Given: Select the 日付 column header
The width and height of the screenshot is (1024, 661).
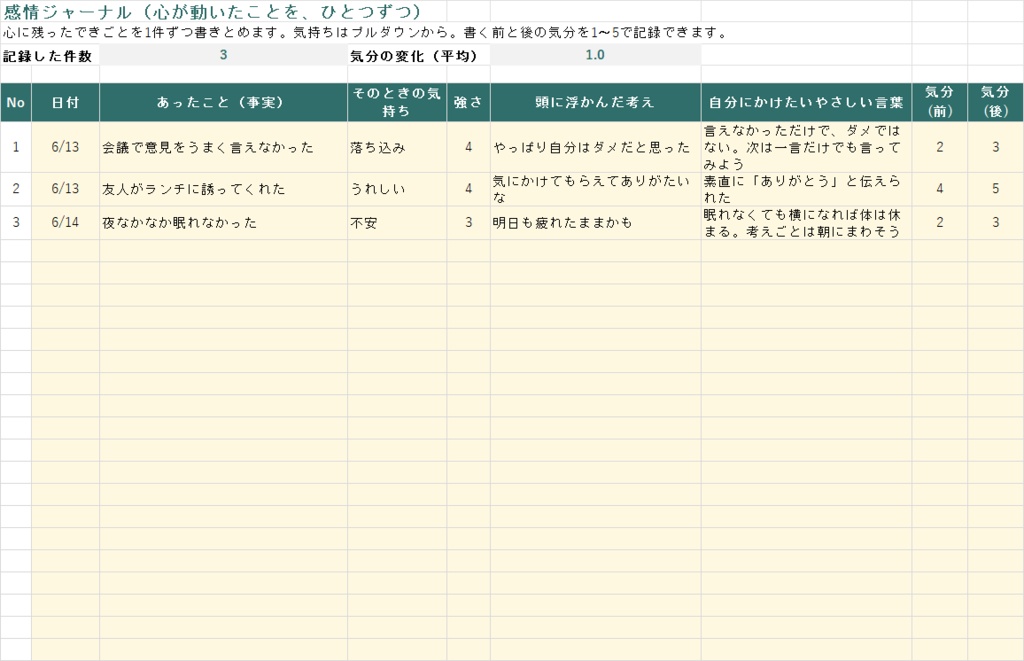Looking at the screenshot, I should tap(65, 103).
